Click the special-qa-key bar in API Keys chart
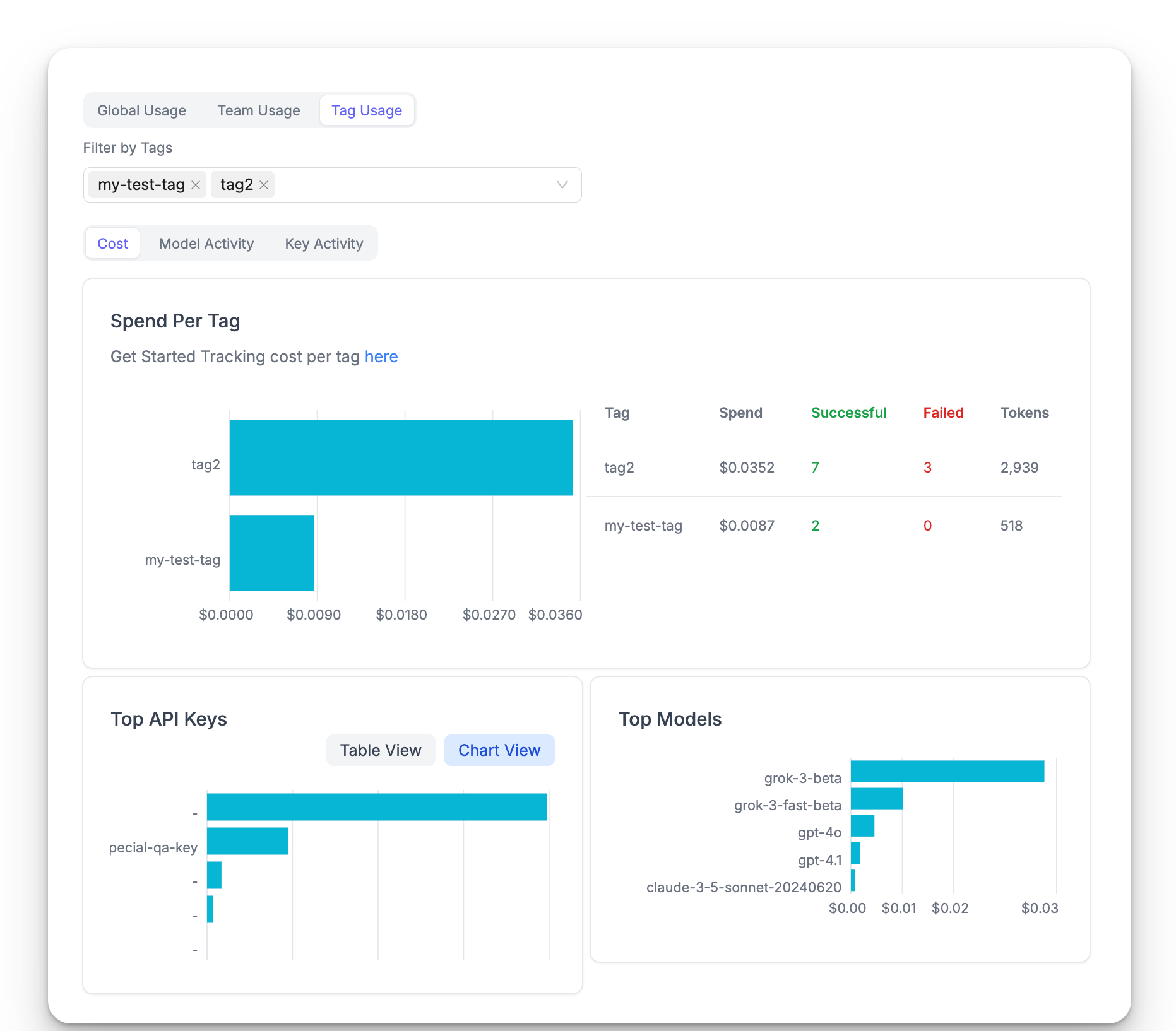The image size is (1176, 1031). pos(247,841)
